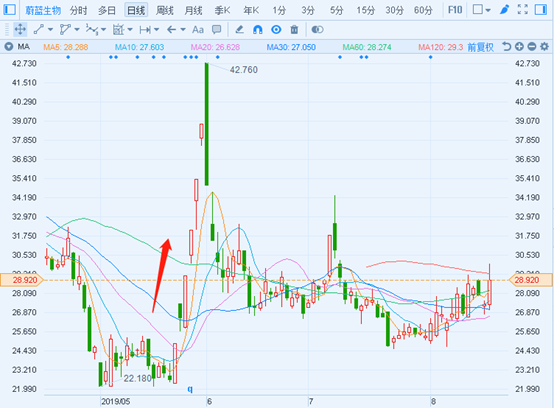554x408 pixels.
Task: Click the 42.760 high price label
Action: tap(243, 70)
